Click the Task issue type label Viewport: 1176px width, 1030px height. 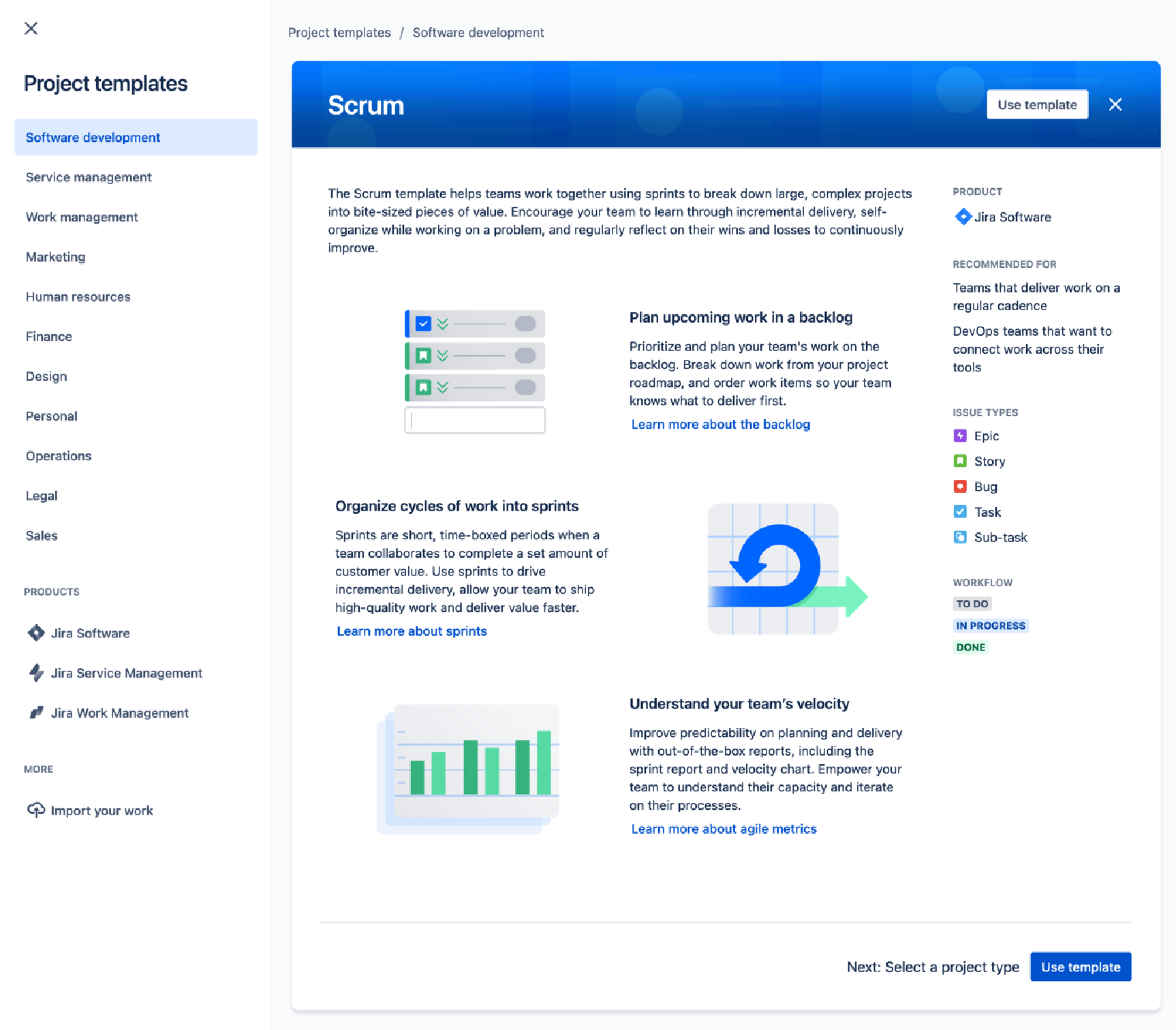[x=987, y=512]
